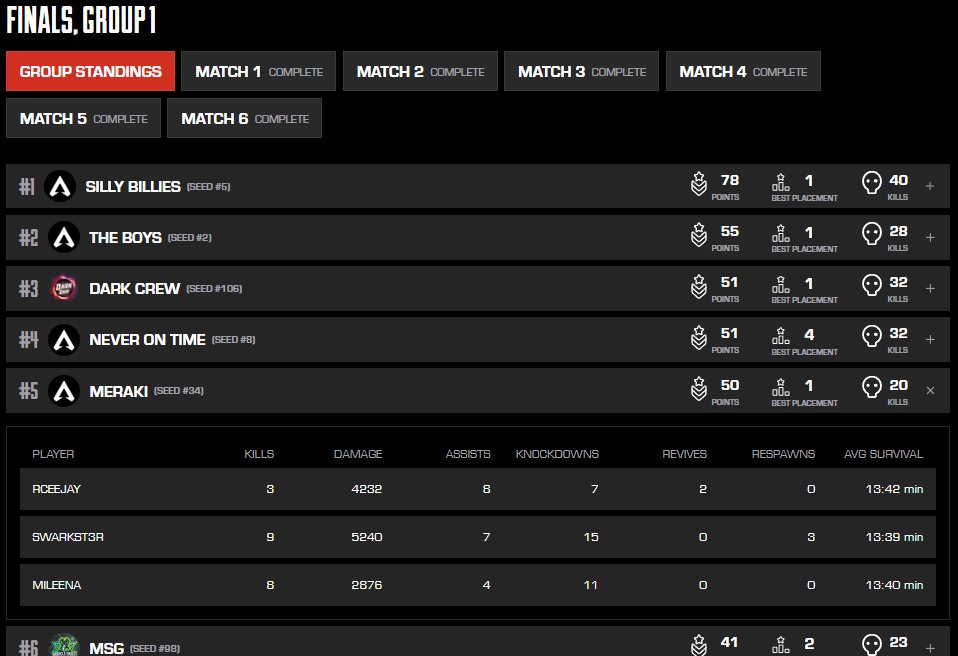Expand The Boys team details

point(930,238)
